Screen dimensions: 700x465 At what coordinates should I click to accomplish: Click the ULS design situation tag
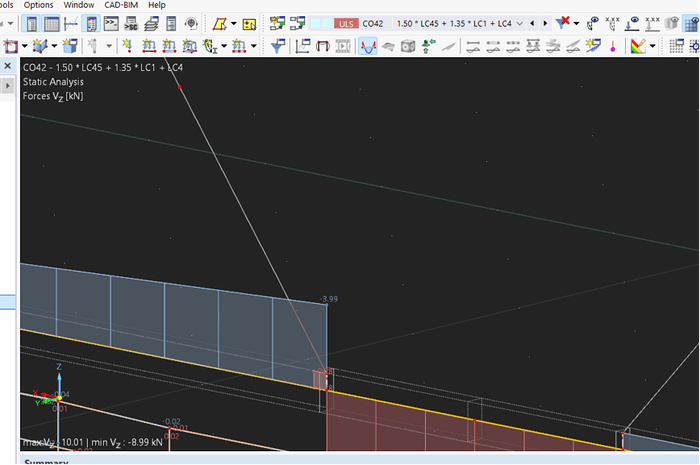point(346,24)
